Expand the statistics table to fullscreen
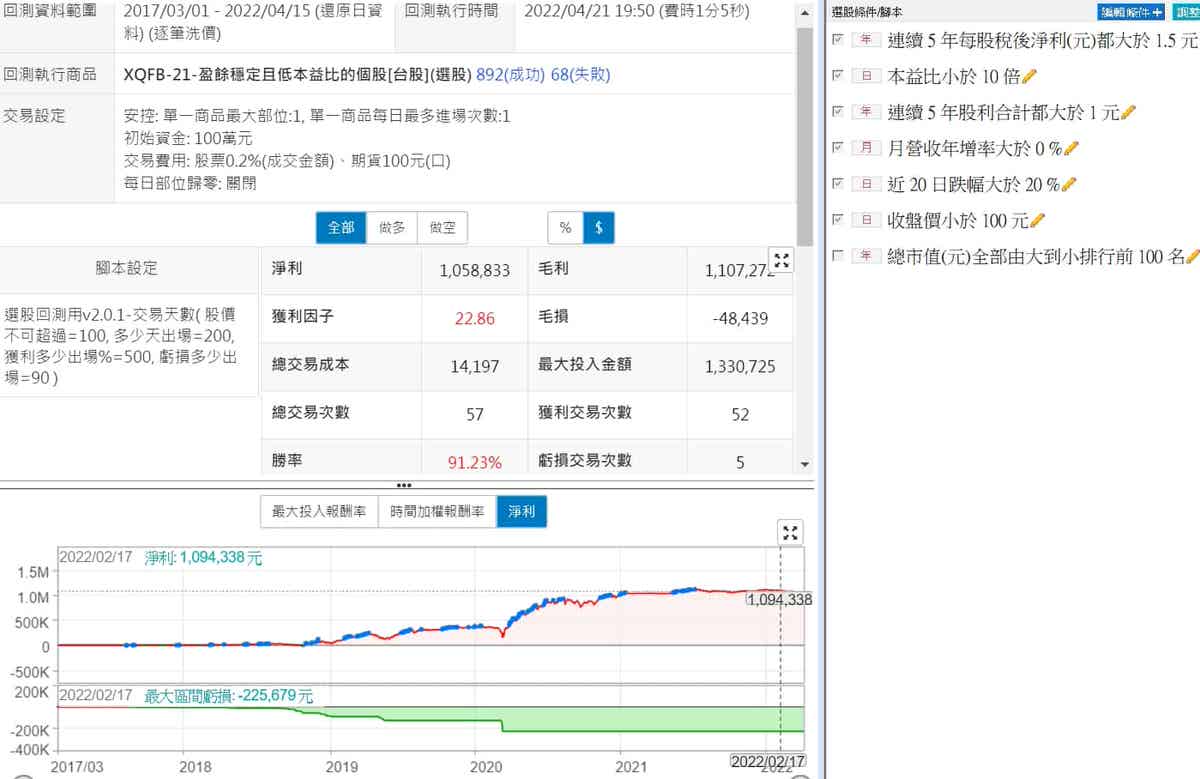Viewport: 1200px width, 779px height. click(782, 261)
